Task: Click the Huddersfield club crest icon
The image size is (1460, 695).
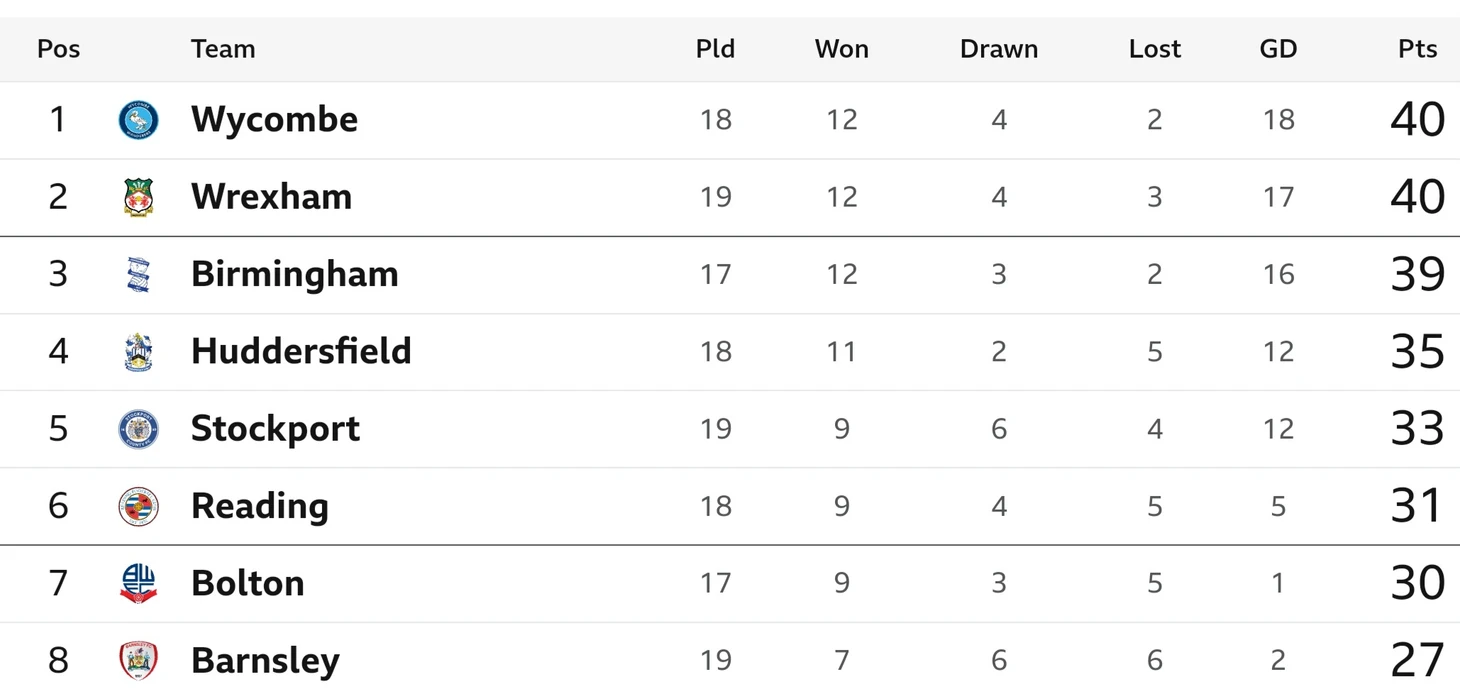Action: point(138,351)
